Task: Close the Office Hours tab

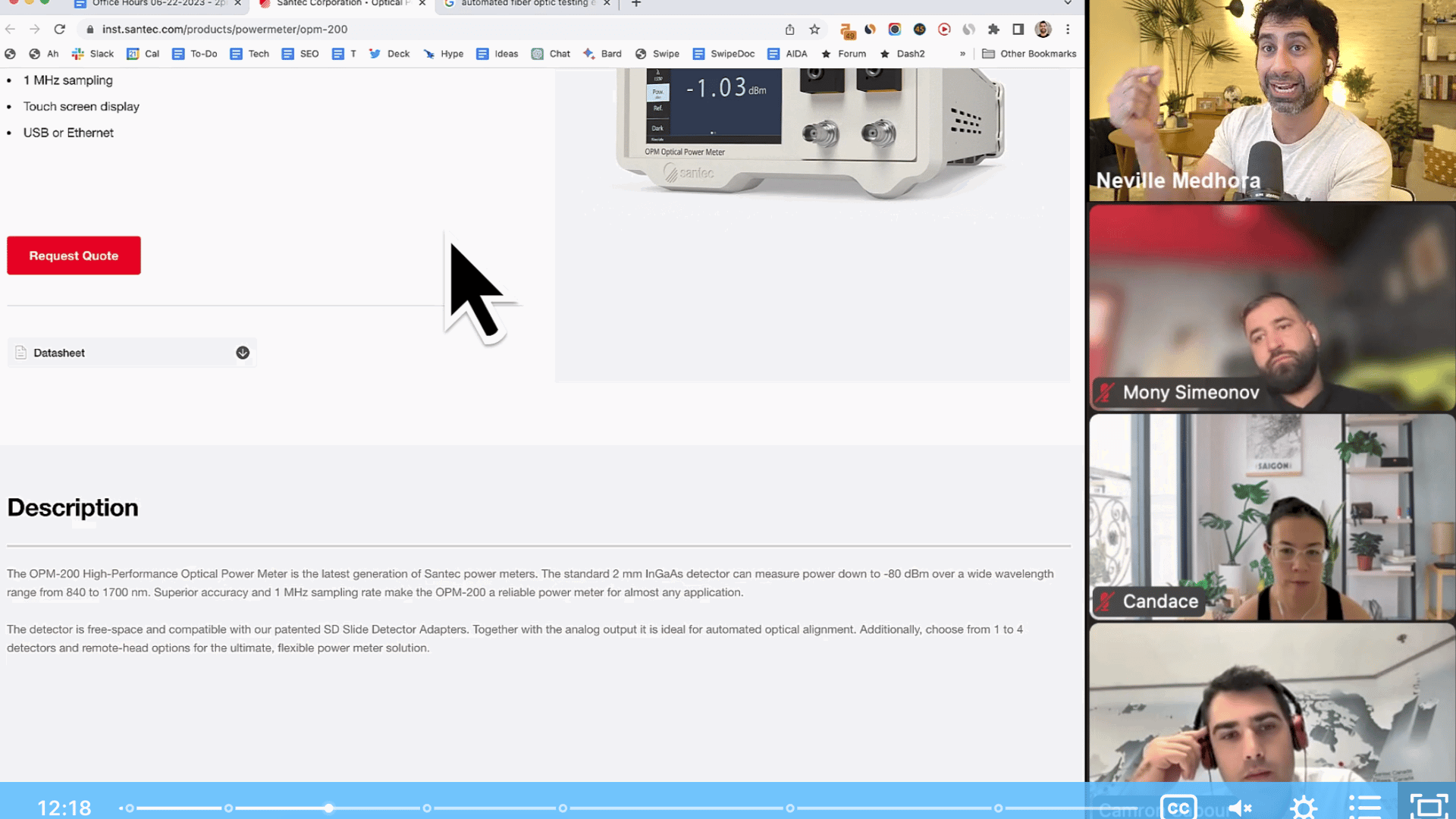Action: 237,4
